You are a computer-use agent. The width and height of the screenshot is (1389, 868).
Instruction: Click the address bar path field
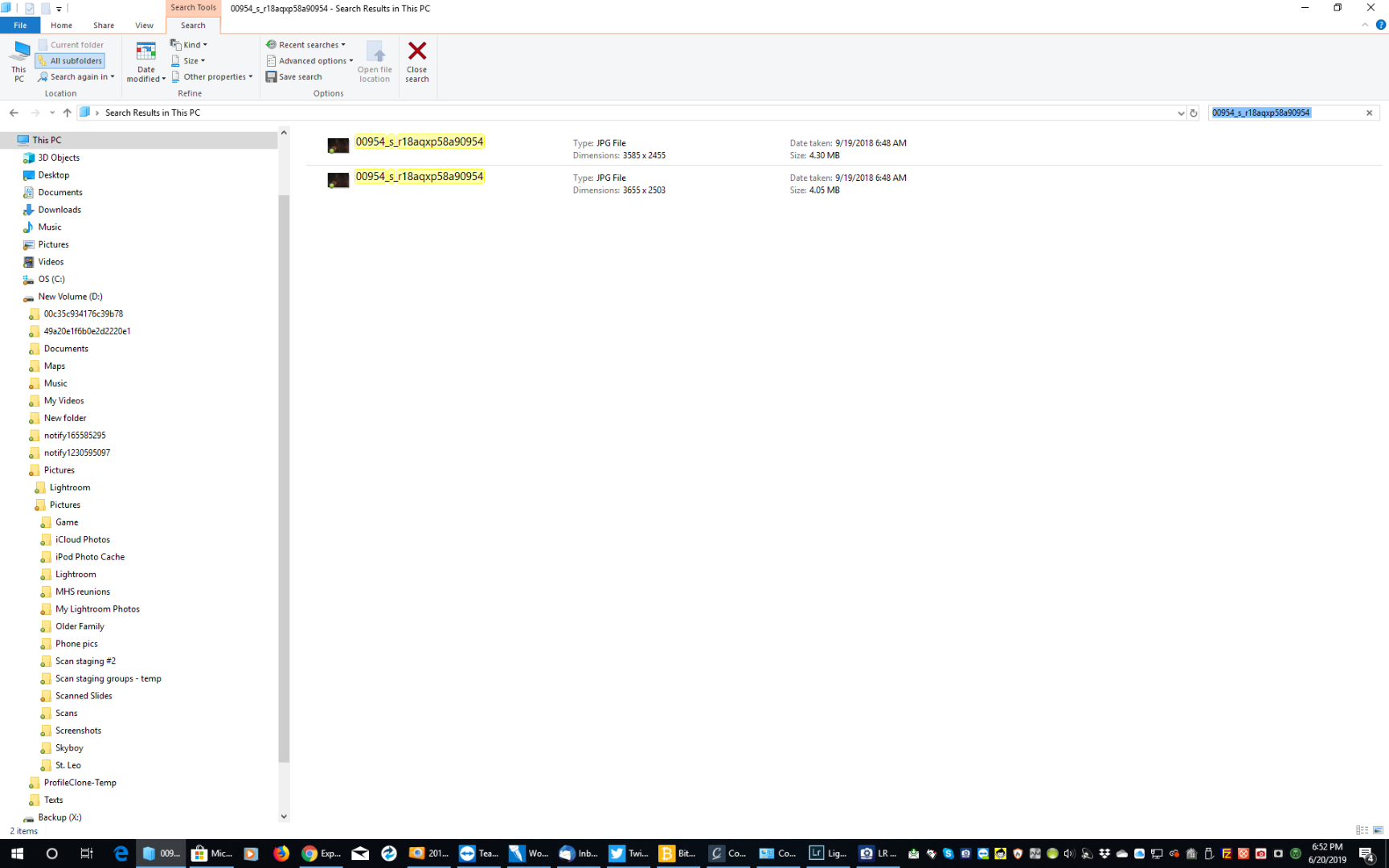627,113
